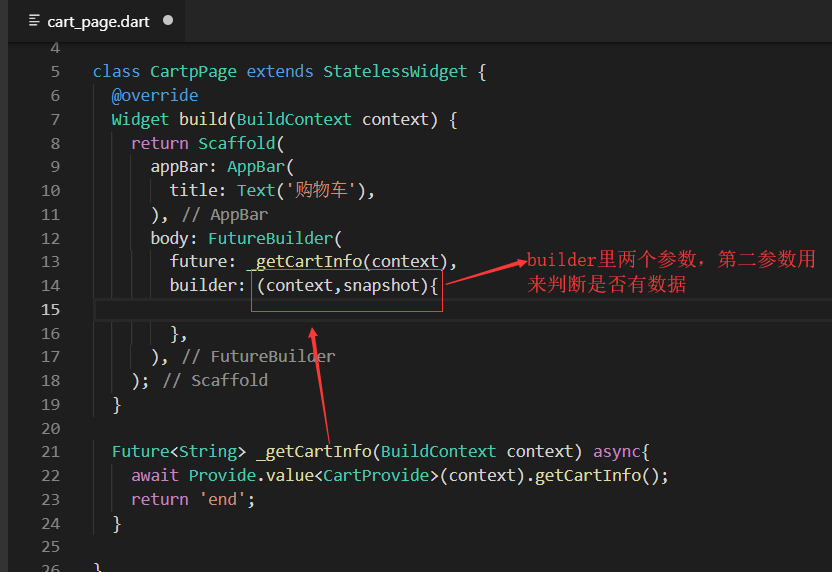Click 'CartpPage' class name on line 5

coord(193,72)
